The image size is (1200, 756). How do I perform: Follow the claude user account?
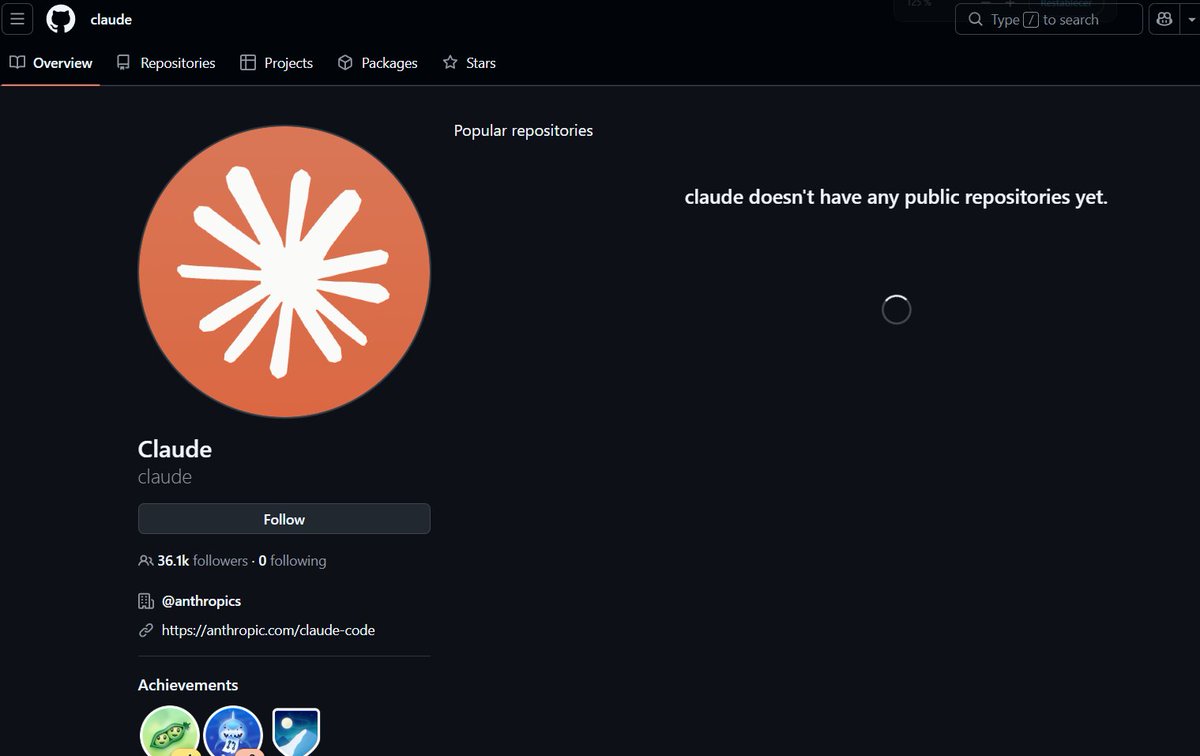(x=284, y=519)
